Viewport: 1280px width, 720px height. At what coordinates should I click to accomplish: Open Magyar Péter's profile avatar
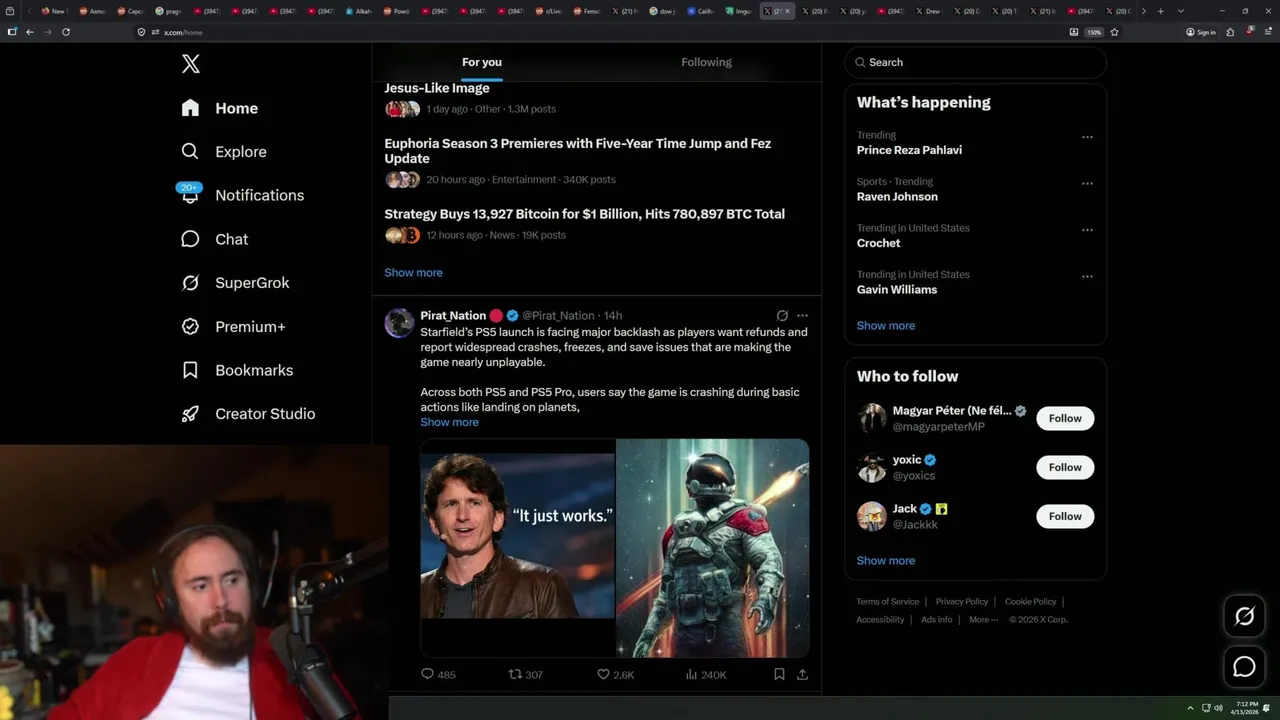click(x=872, y=418)
